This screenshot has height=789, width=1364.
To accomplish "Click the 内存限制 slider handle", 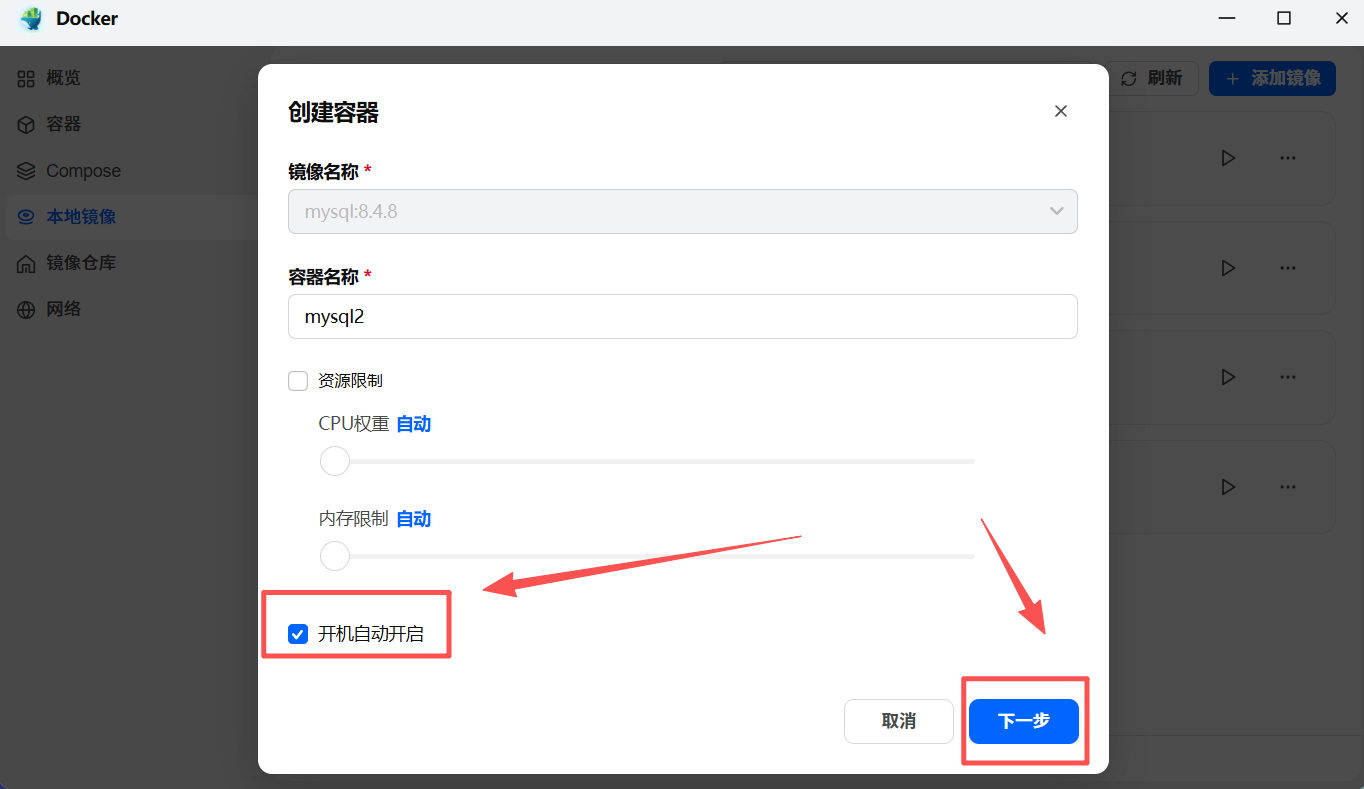I will [335, 555].
